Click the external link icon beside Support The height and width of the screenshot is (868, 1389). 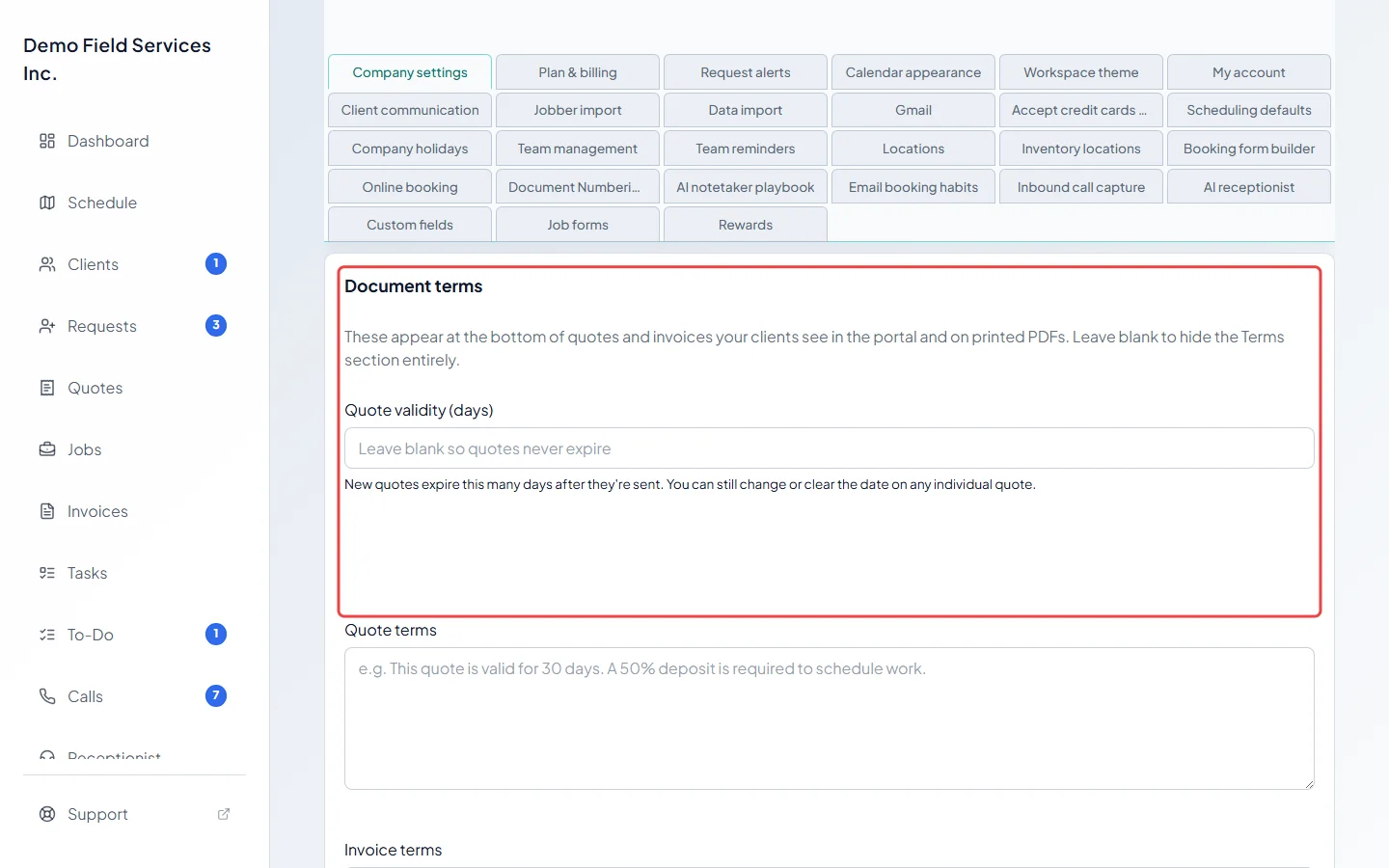pyautogui.click(x=224, y=814)
